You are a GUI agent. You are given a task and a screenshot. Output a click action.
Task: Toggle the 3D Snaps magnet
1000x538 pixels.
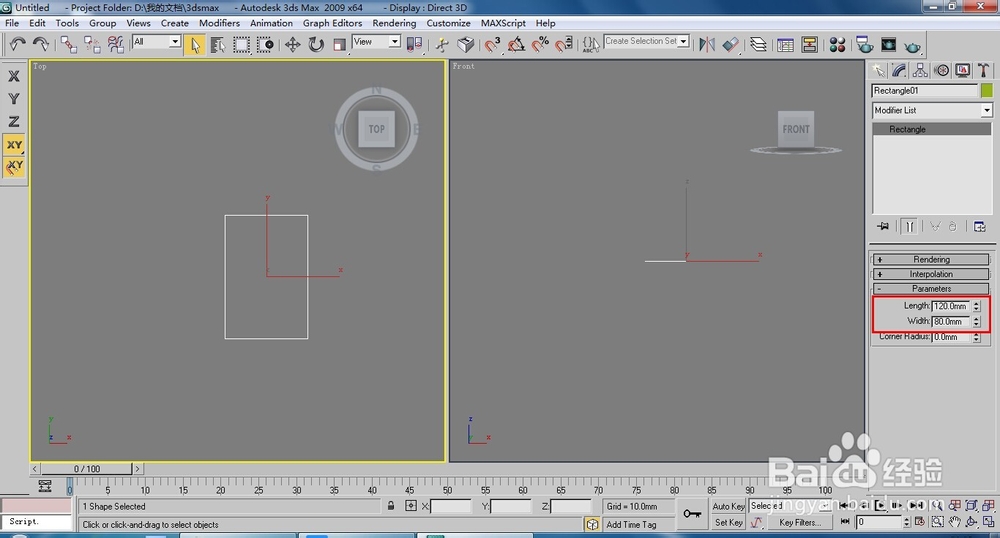pos(492,45)
